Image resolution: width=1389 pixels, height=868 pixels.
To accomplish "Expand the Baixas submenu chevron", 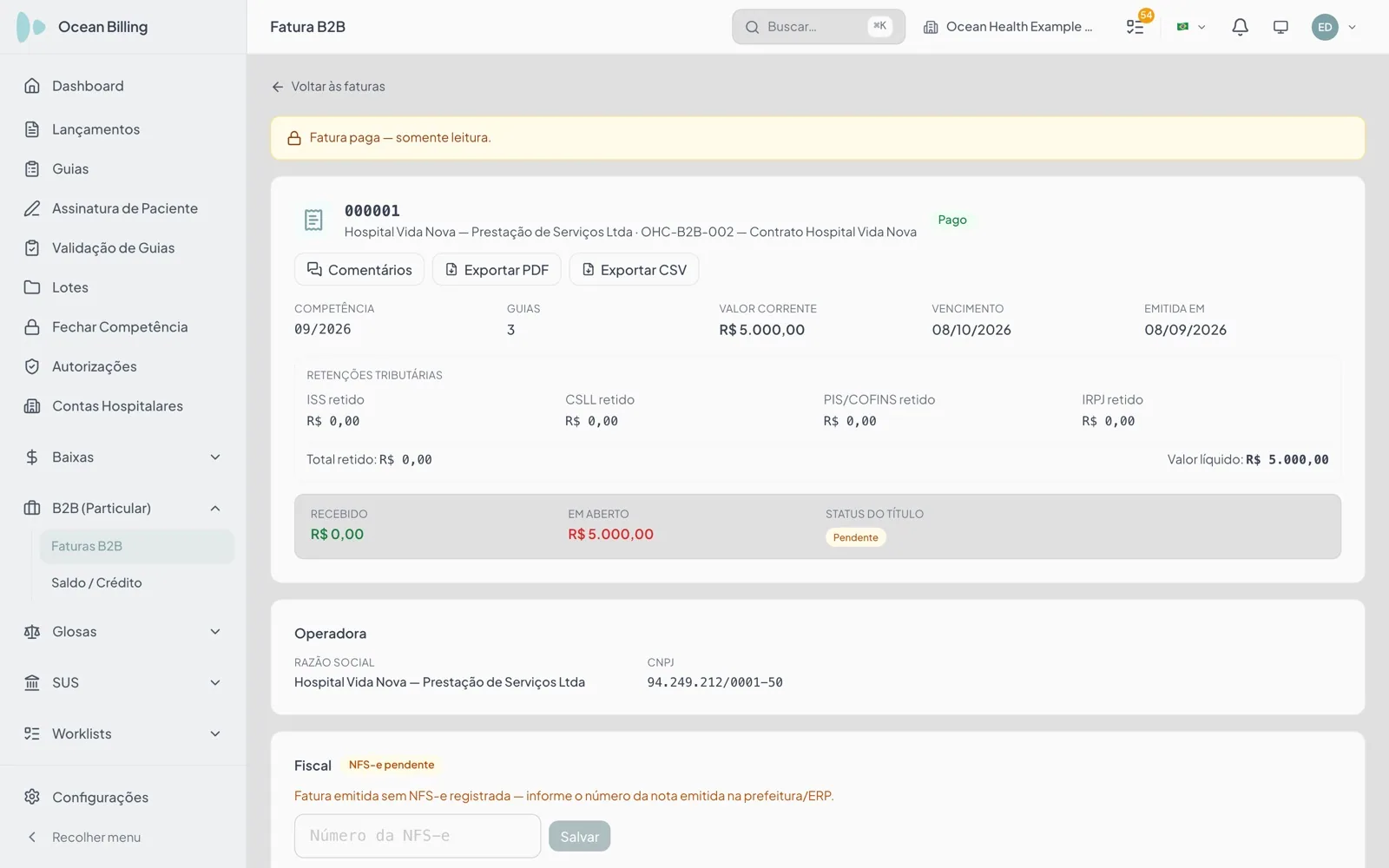I will [x=215, y=457].
